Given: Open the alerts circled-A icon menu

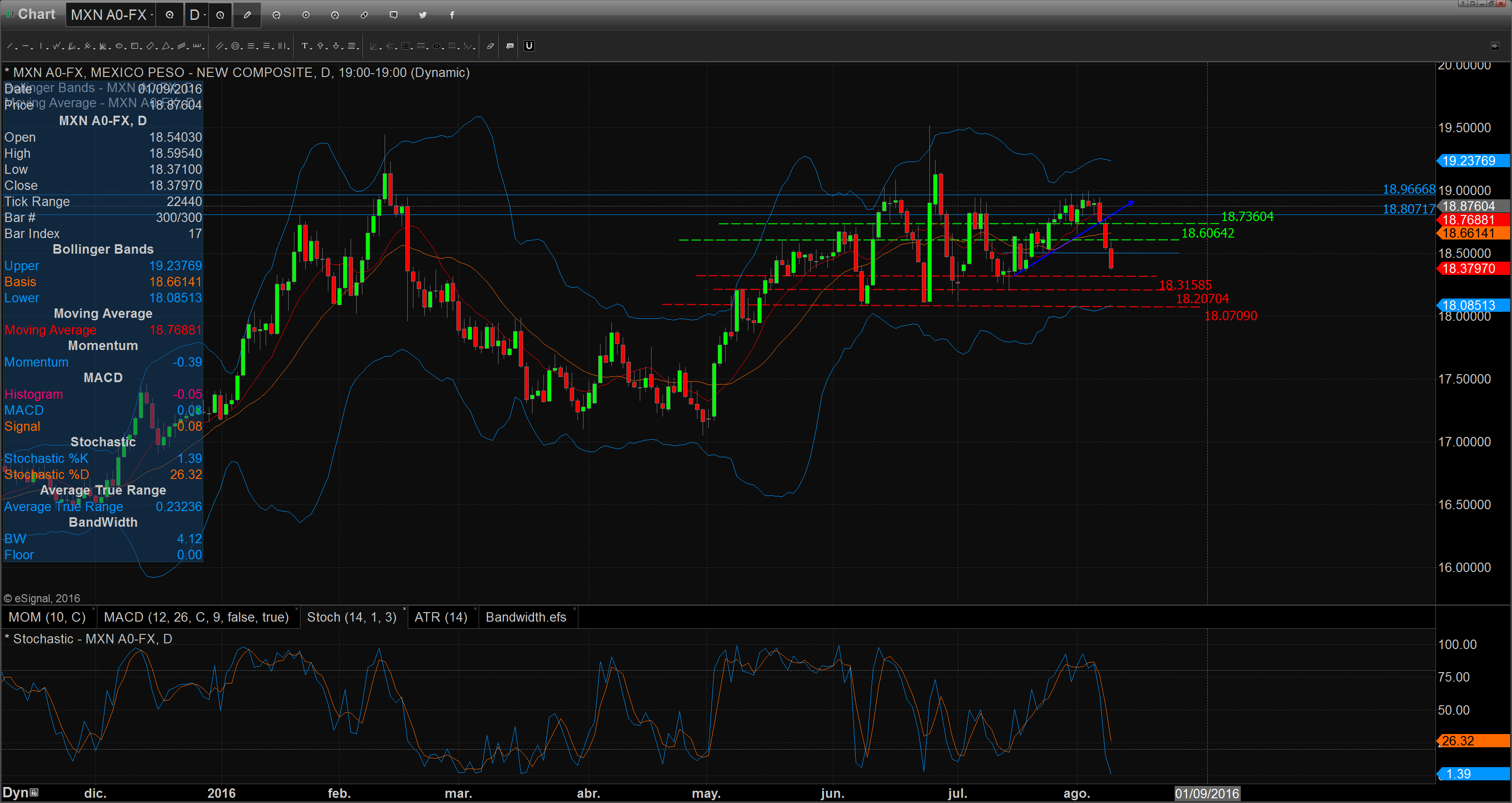Looking at the screenshot, I should coord(335,15).
